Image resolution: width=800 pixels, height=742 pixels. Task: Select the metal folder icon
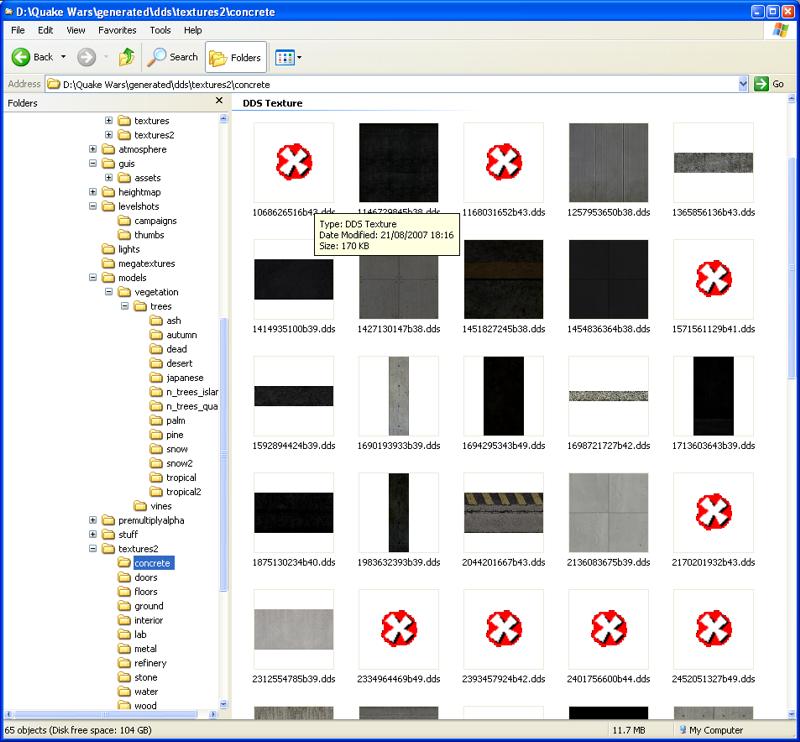click(124, 649)
